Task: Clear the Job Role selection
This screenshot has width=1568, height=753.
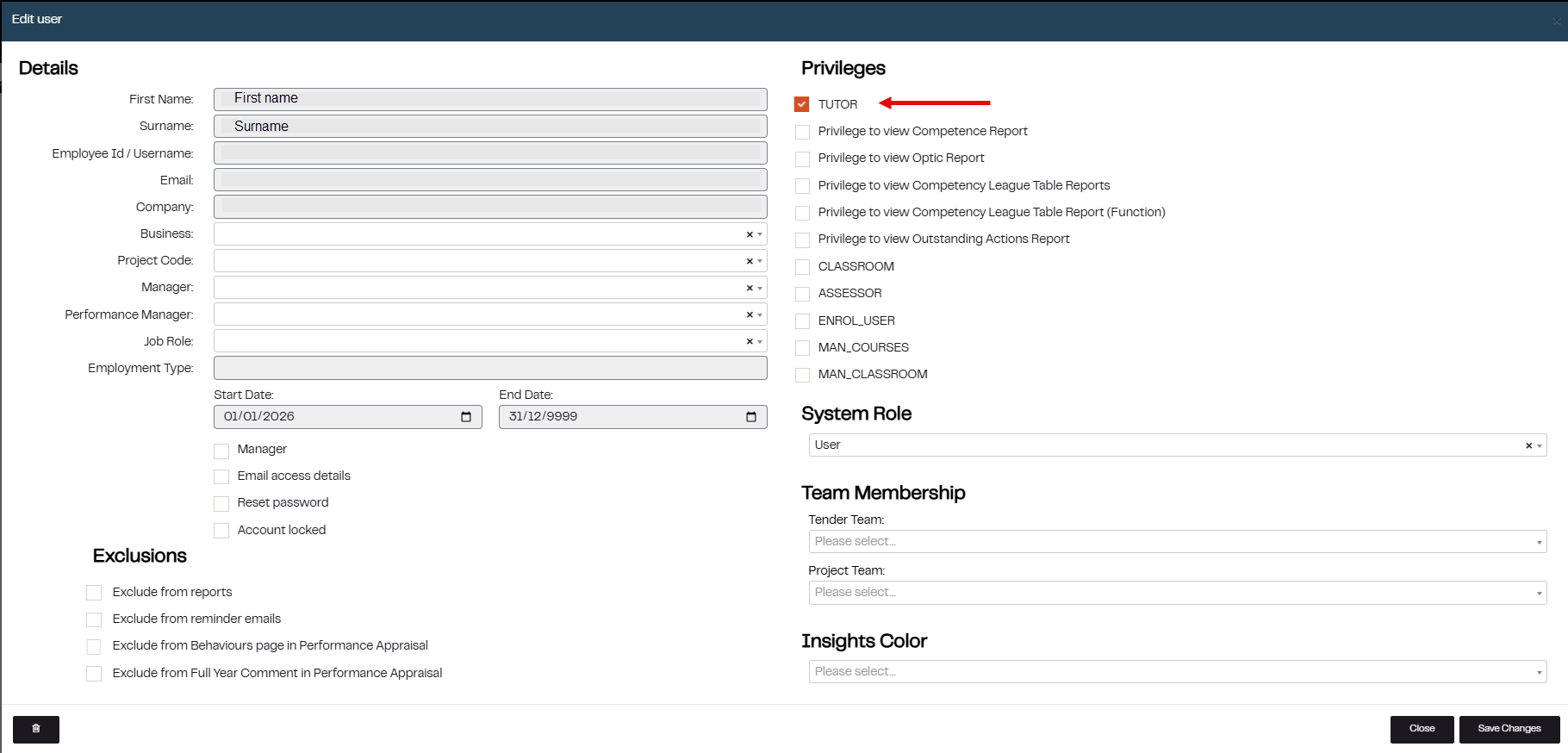Action: coord(750,342)
